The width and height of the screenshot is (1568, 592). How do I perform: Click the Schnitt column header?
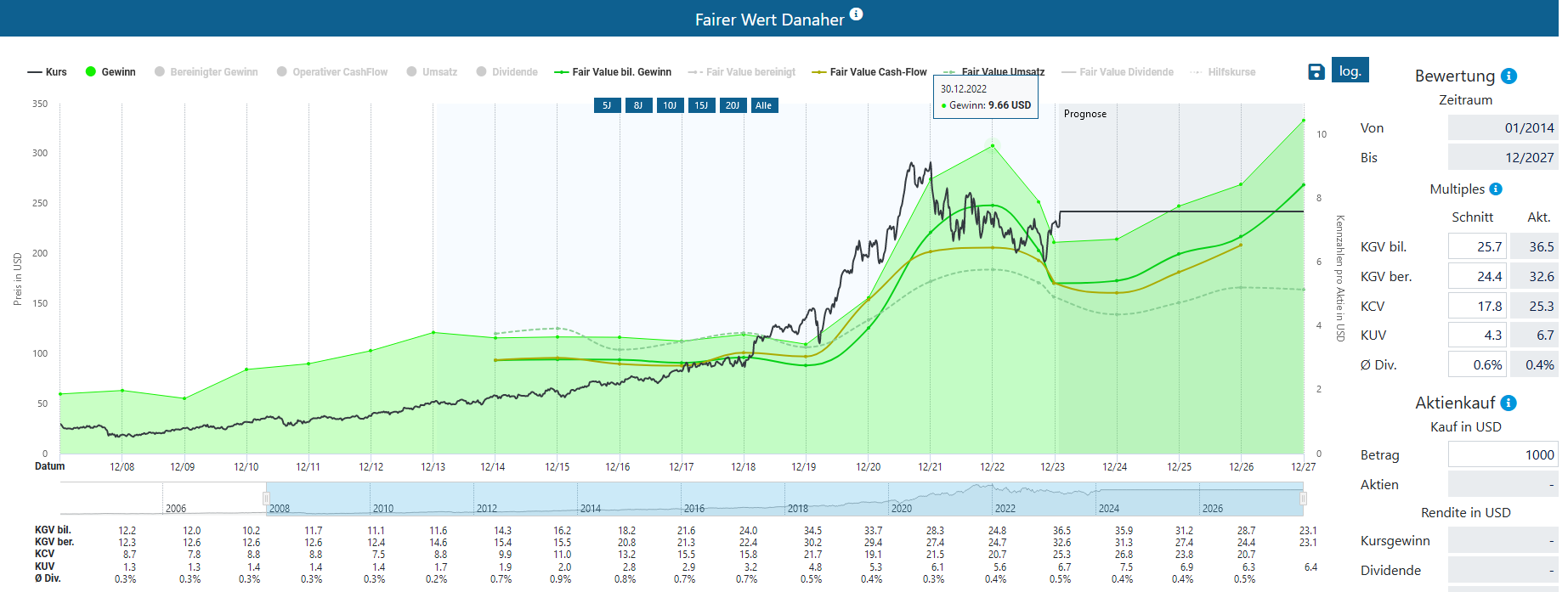[x=1473, y=217]
